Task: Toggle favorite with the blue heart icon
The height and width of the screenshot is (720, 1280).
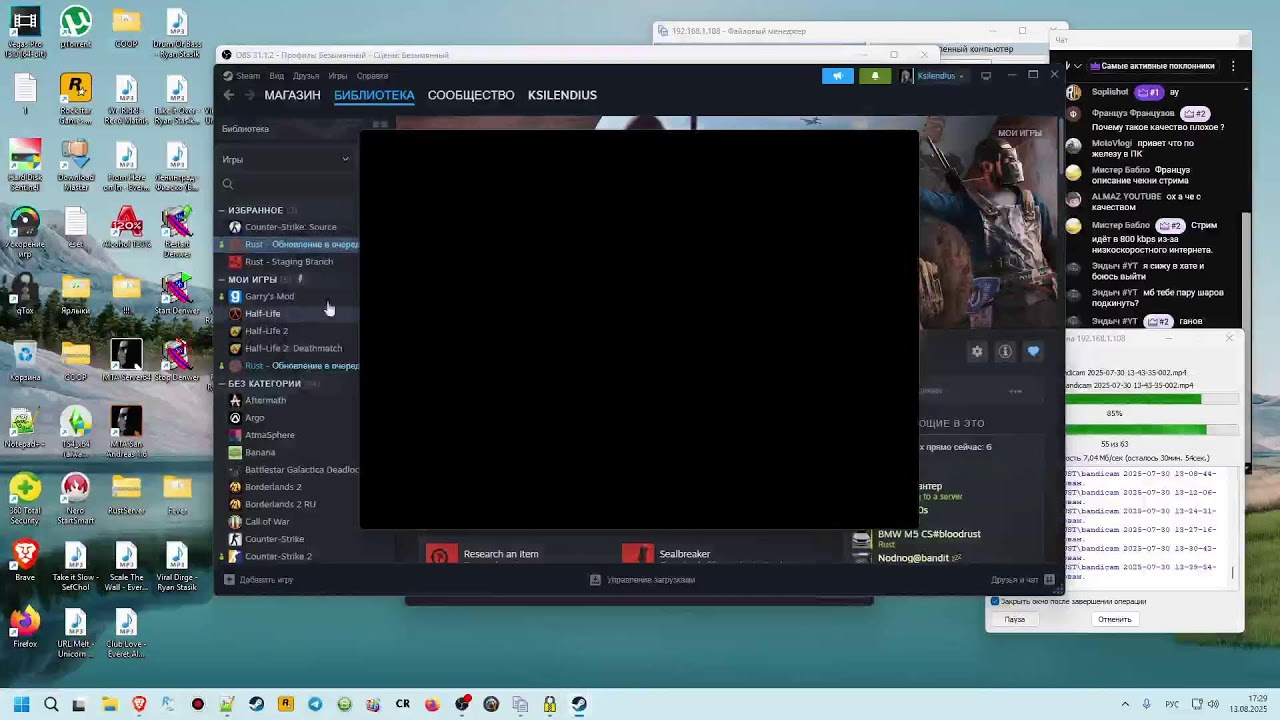Action: click(1033, 351)
